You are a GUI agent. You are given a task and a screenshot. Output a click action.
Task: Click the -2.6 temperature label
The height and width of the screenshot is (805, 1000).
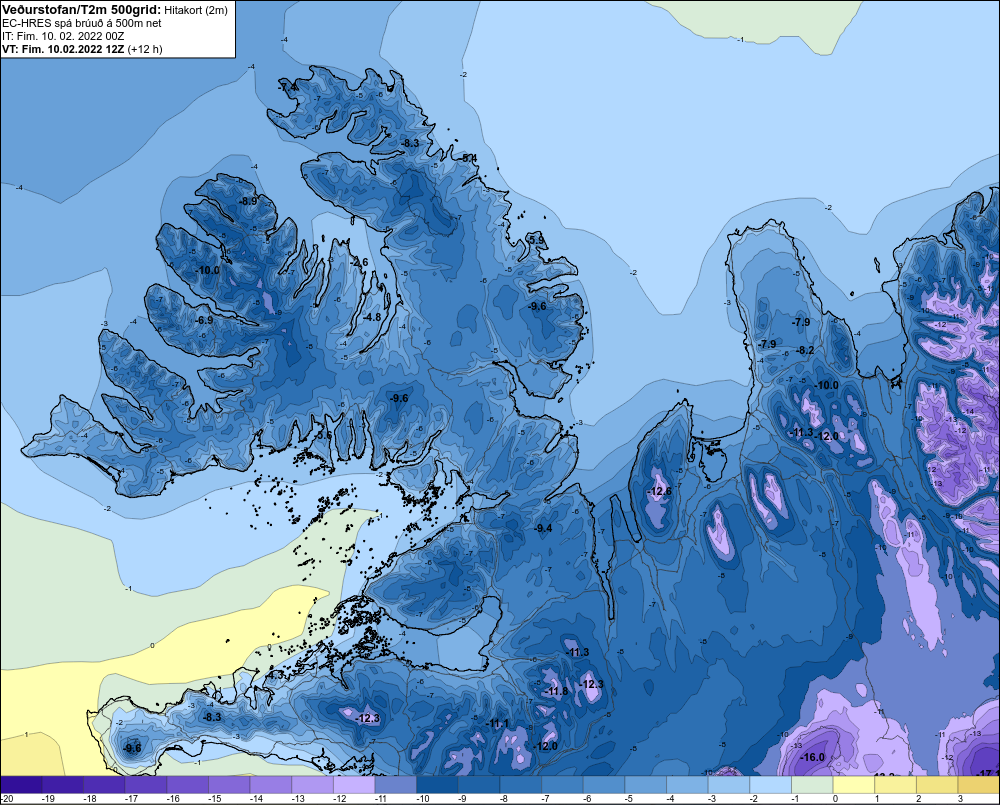click(360, 262)
